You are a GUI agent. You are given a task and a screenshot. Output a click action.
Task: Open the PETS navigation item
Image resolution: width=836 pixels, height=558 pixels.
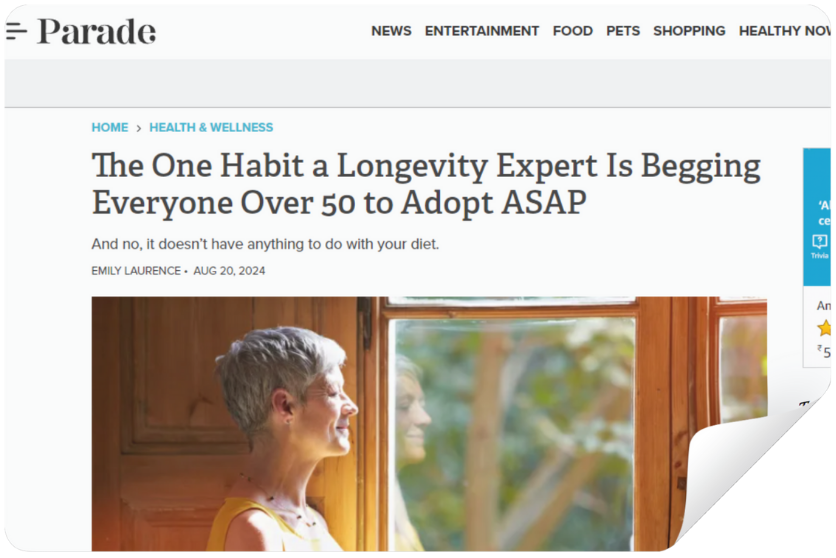[x=623, y=31]
